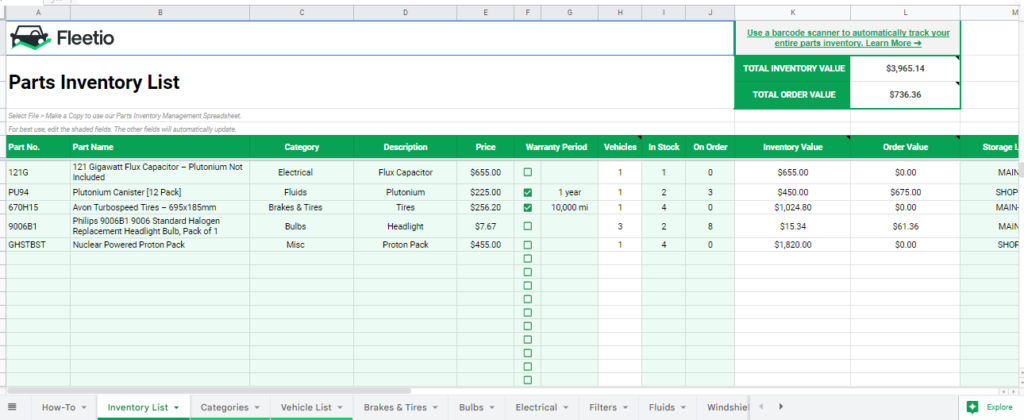Click the horizontal scrollbar thumb

tap(209, 391)
